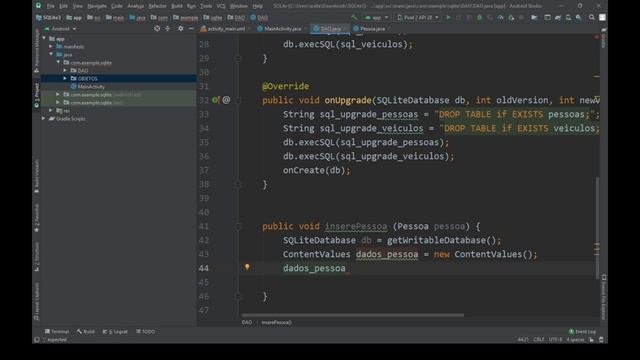Click the tool windows toggle icon in status bar corner
640x360 pixels.
tap(37, 340)
